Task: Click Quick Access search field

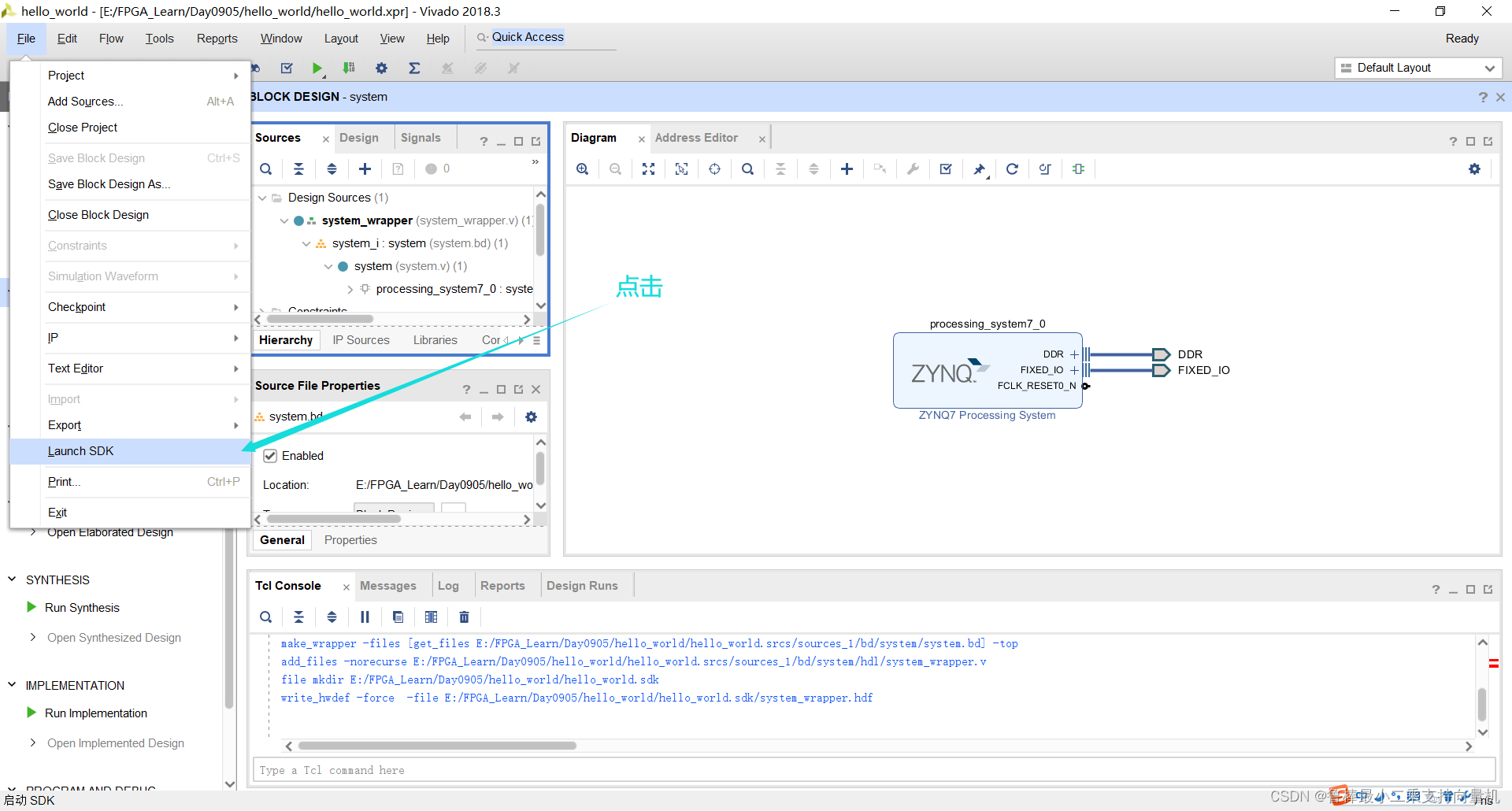Action: point(546,37)
